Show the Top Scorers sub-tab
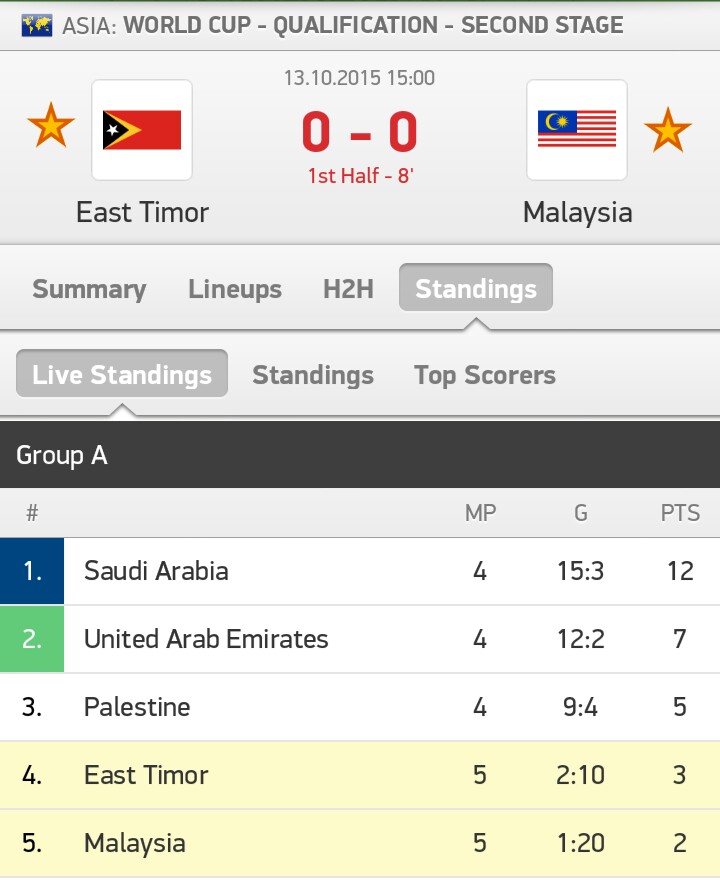 (x=485, y=375)
